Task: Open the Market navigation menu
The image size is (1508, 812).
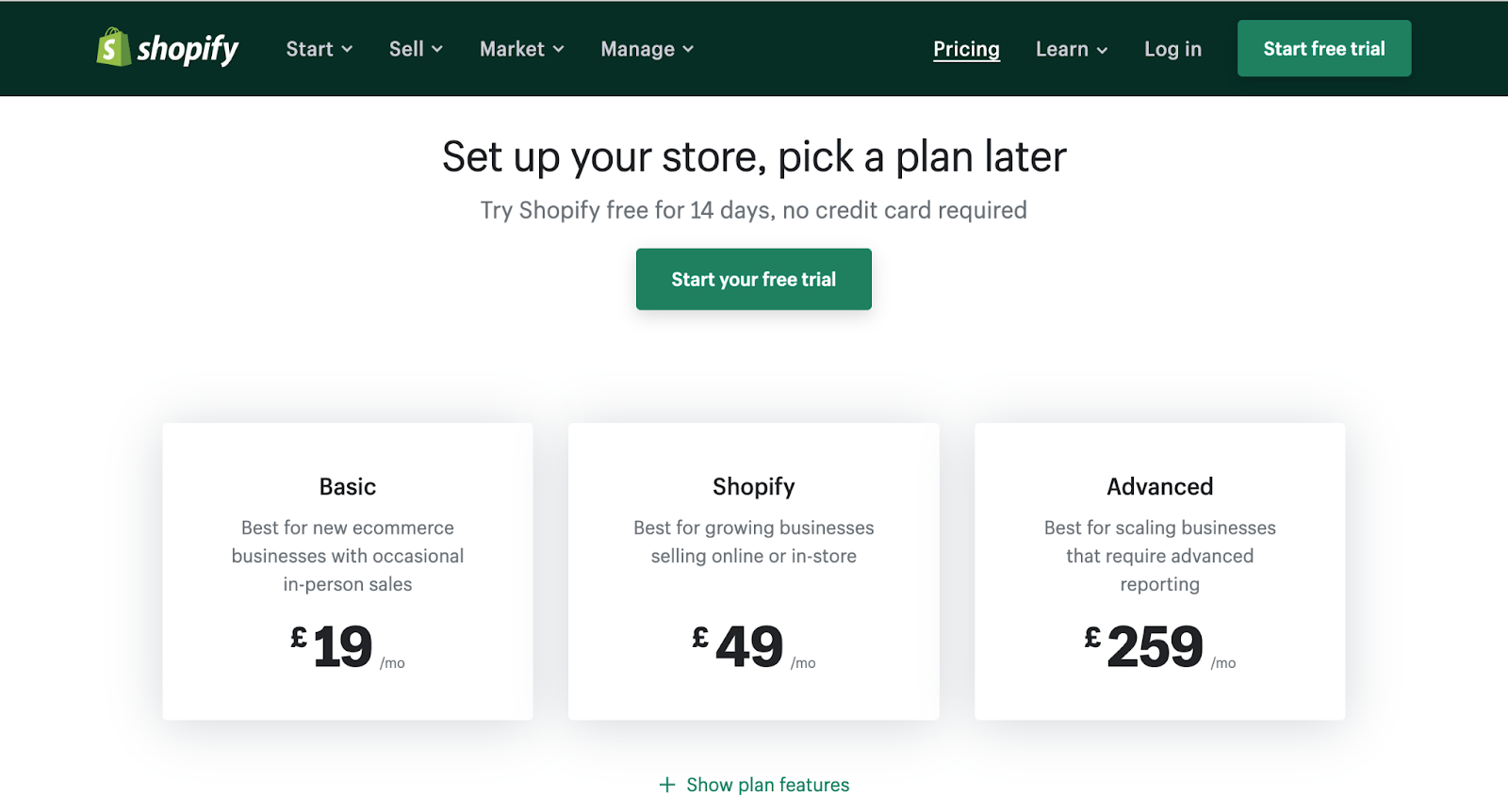Action: [521, 49]
